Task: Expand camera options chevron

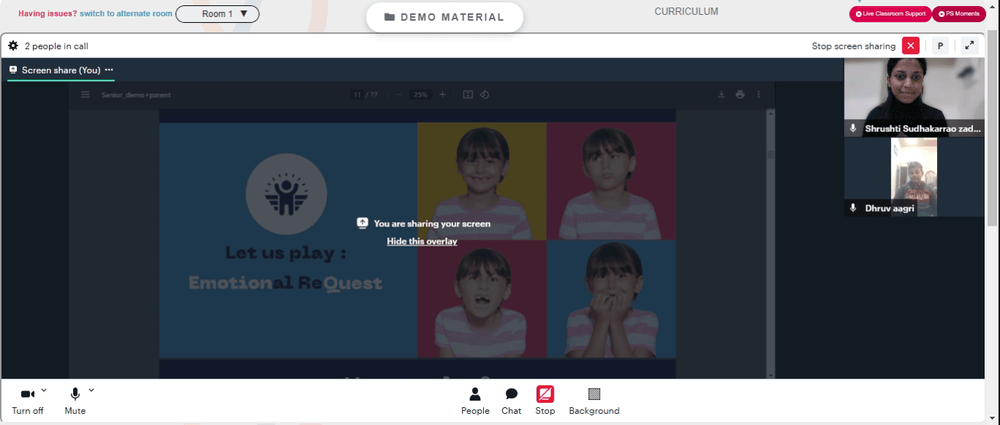Action: coord(44,390)
